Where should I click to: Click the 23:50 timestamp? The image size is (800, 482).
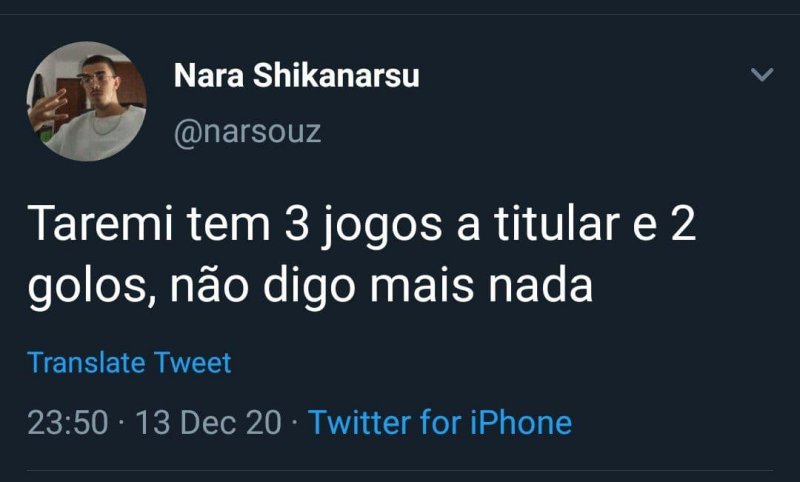point(67,422)
